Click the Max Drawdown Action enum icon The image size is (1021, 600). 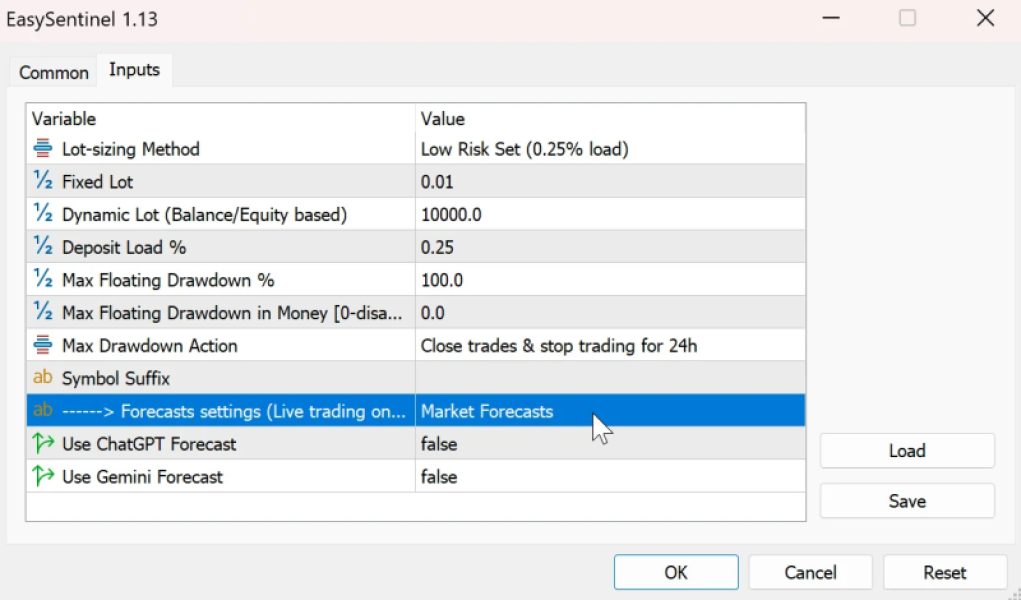43,346
